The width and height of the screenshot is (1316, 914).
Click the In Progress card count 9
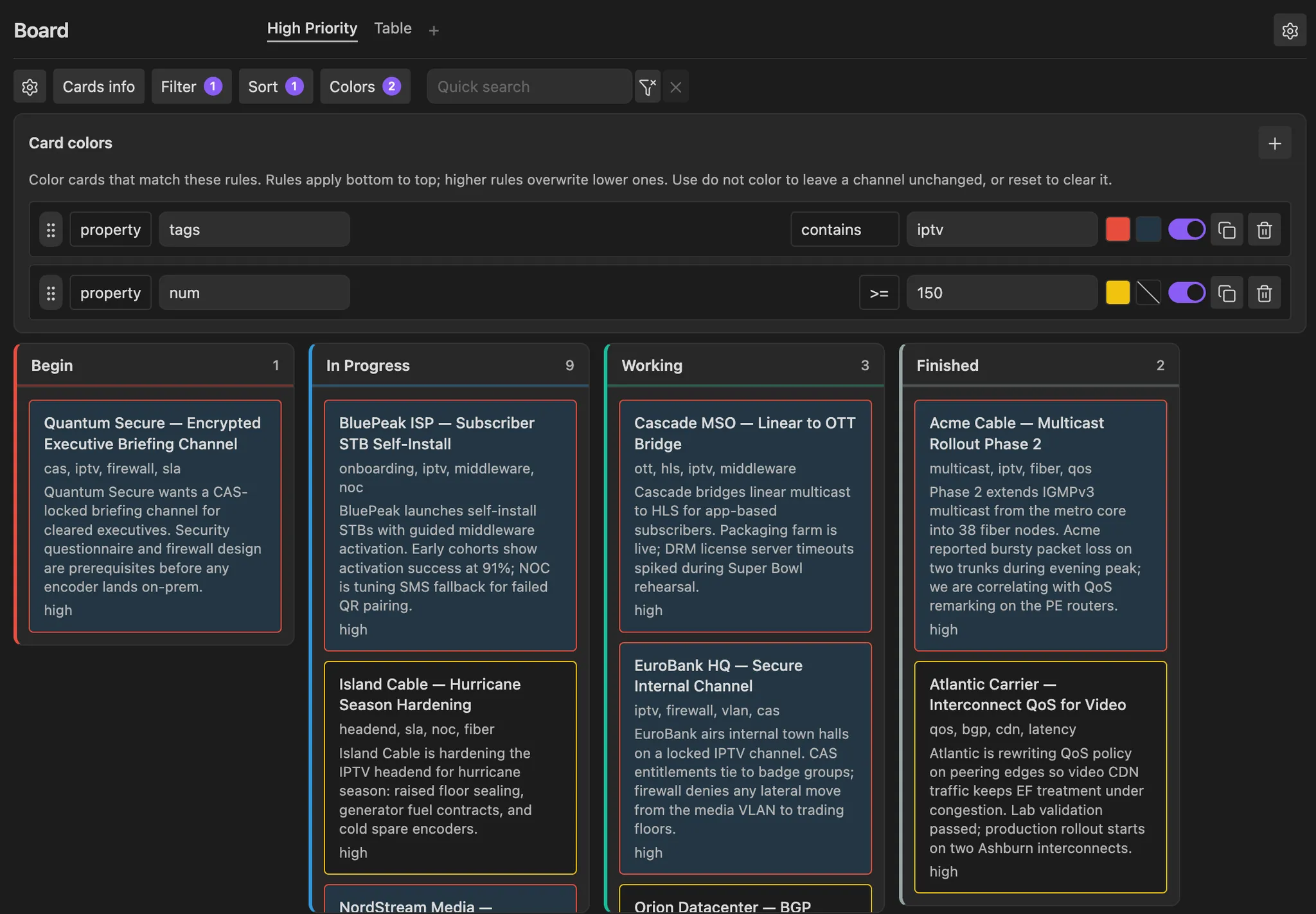point(569,366)
